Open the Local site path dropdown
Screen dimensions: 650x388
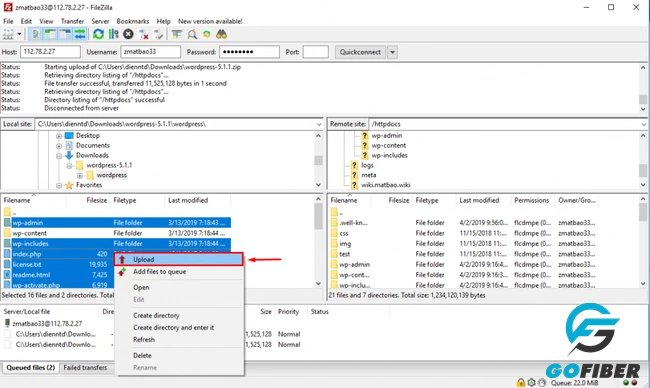click(x=319, y=124)
